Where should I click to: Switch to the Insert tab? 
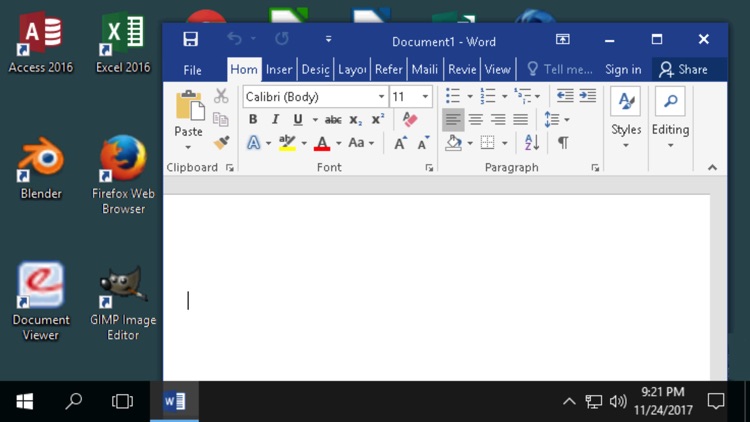coord(279,69)
